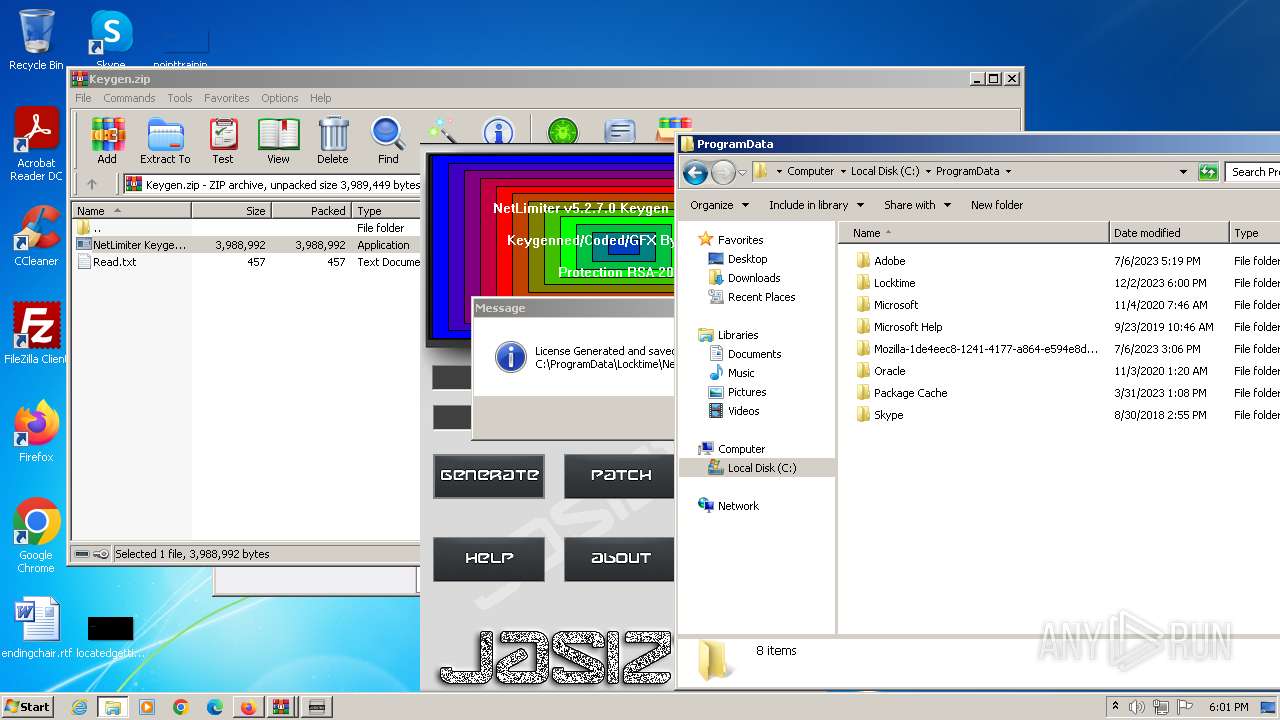
Task: Expand the ProgramData breadcrumb arrow
Action: 1008,172
